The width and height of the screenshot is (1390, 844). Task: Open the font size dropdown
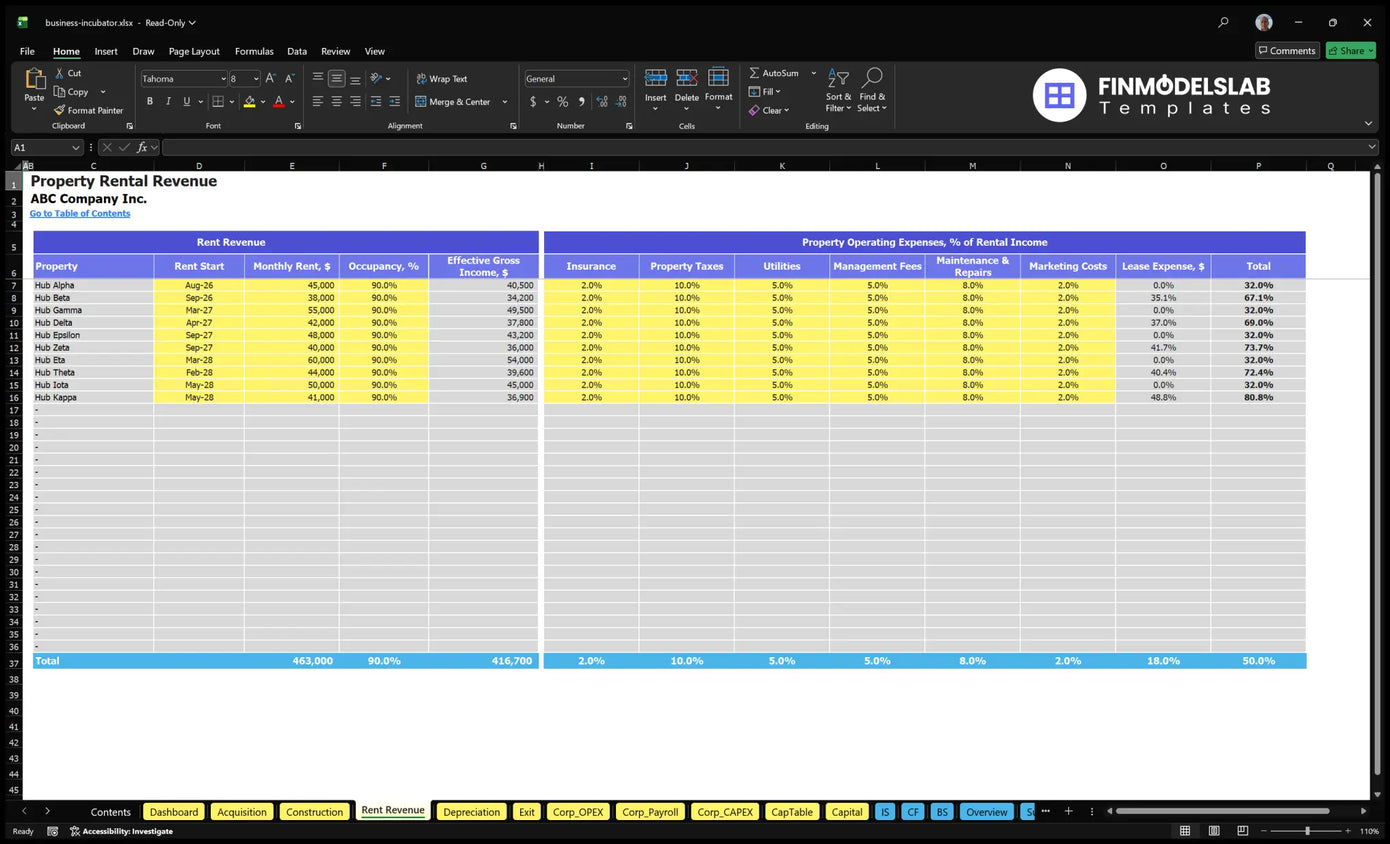(x=255, y=79)
